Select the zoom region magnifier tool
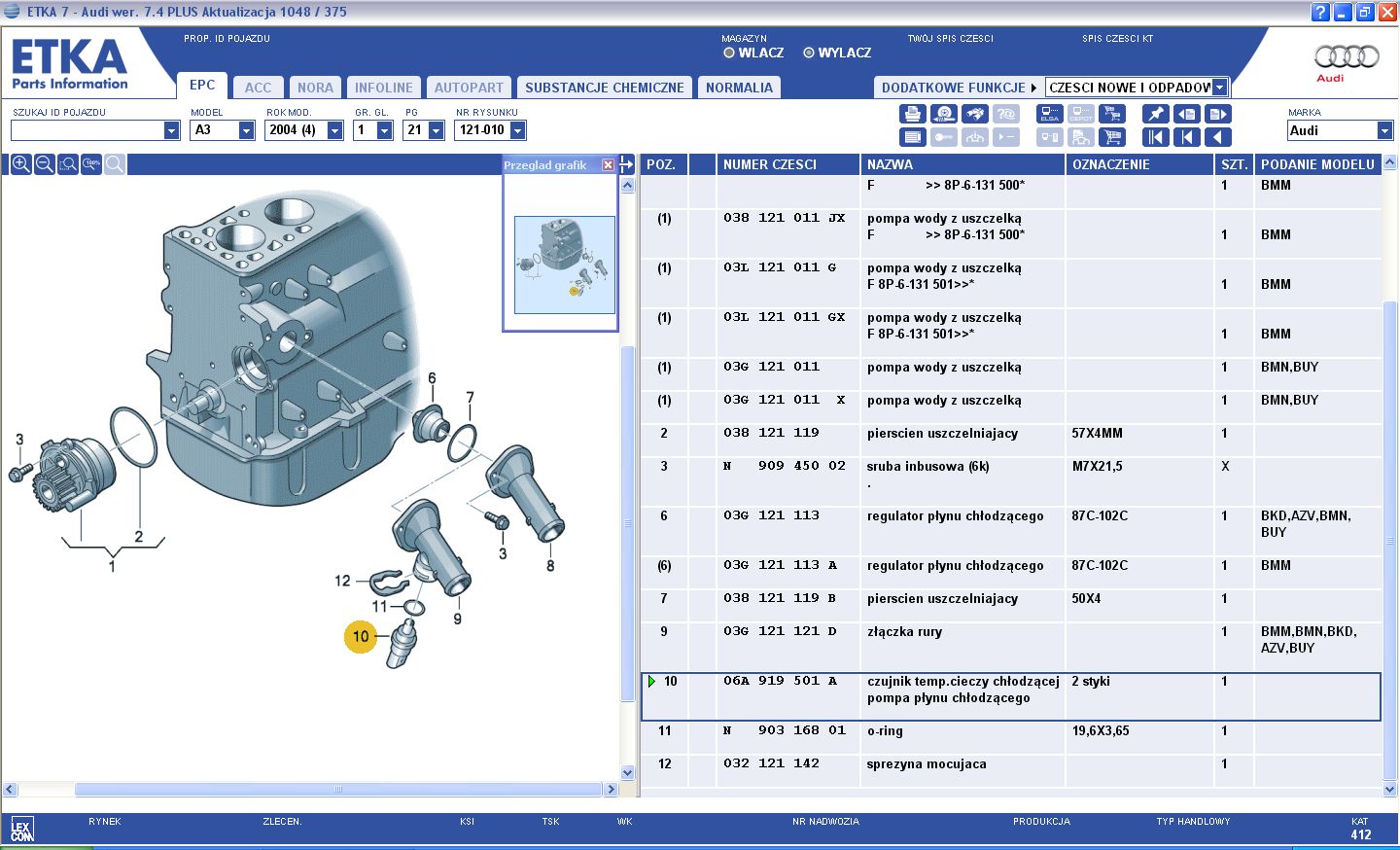This screenshot has width=1400, height=850. tap(67, 164)
